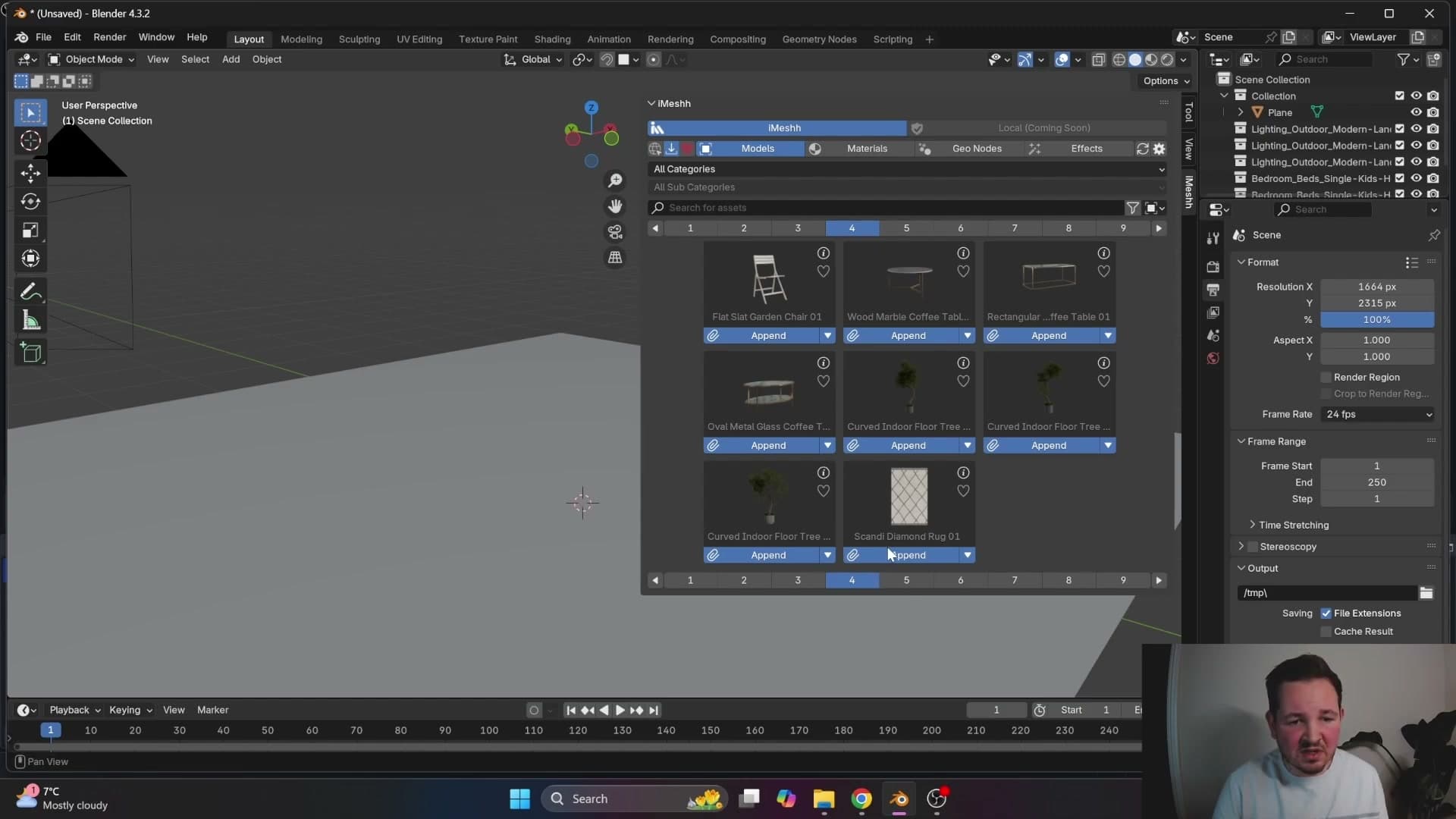Expand the Time Stretching section
This screenshot has width=1456, height=819.
1293,525
